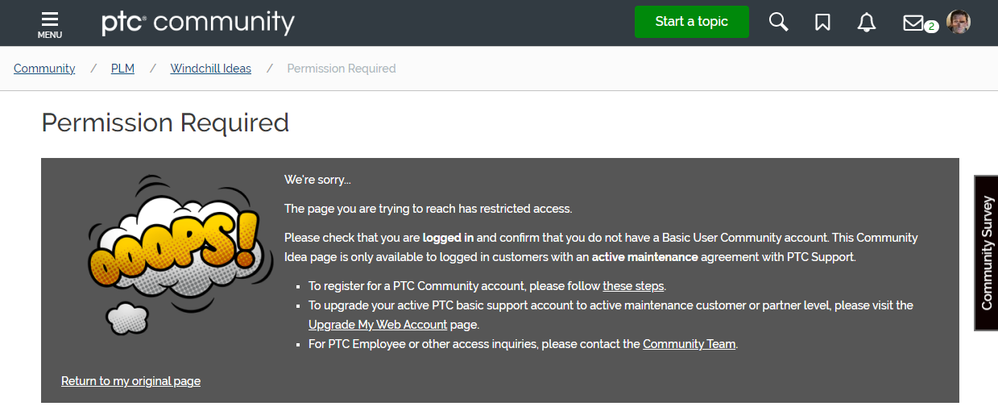Go to Community breadcrumb link
Screen dimensions: 998x415
point(44,69)
